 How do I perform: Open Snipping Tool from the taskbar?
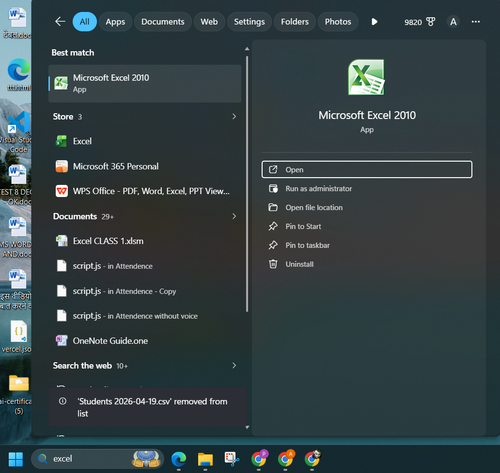coord(232,459)
